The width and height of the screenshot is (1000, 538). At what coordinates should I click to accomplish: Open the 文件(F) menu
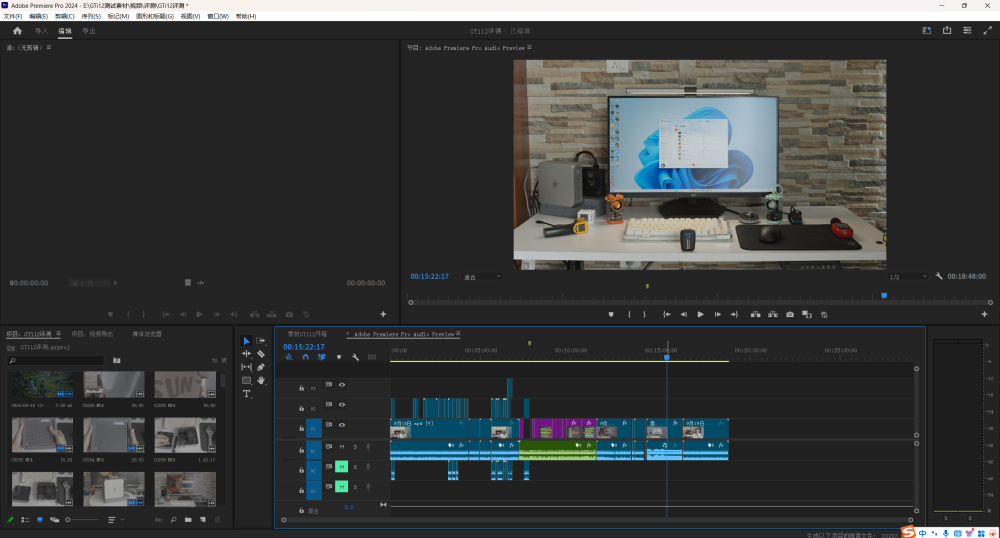coord(13,16)
